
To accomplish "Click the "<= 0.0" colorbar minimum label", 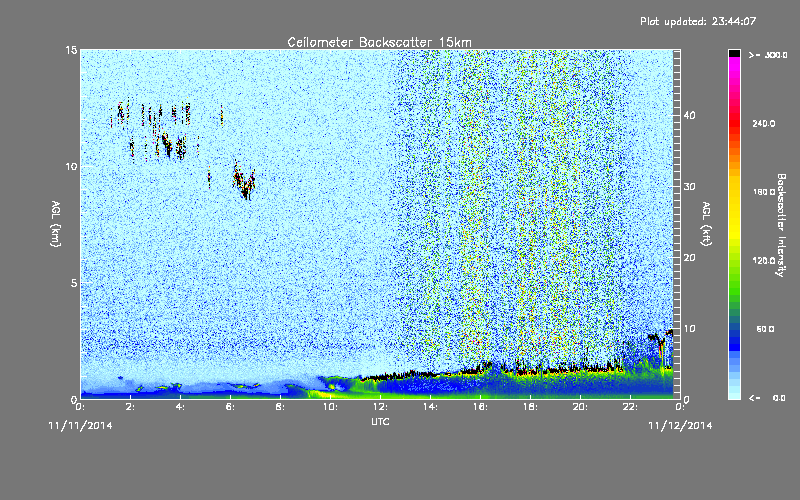I will (766, 398).
